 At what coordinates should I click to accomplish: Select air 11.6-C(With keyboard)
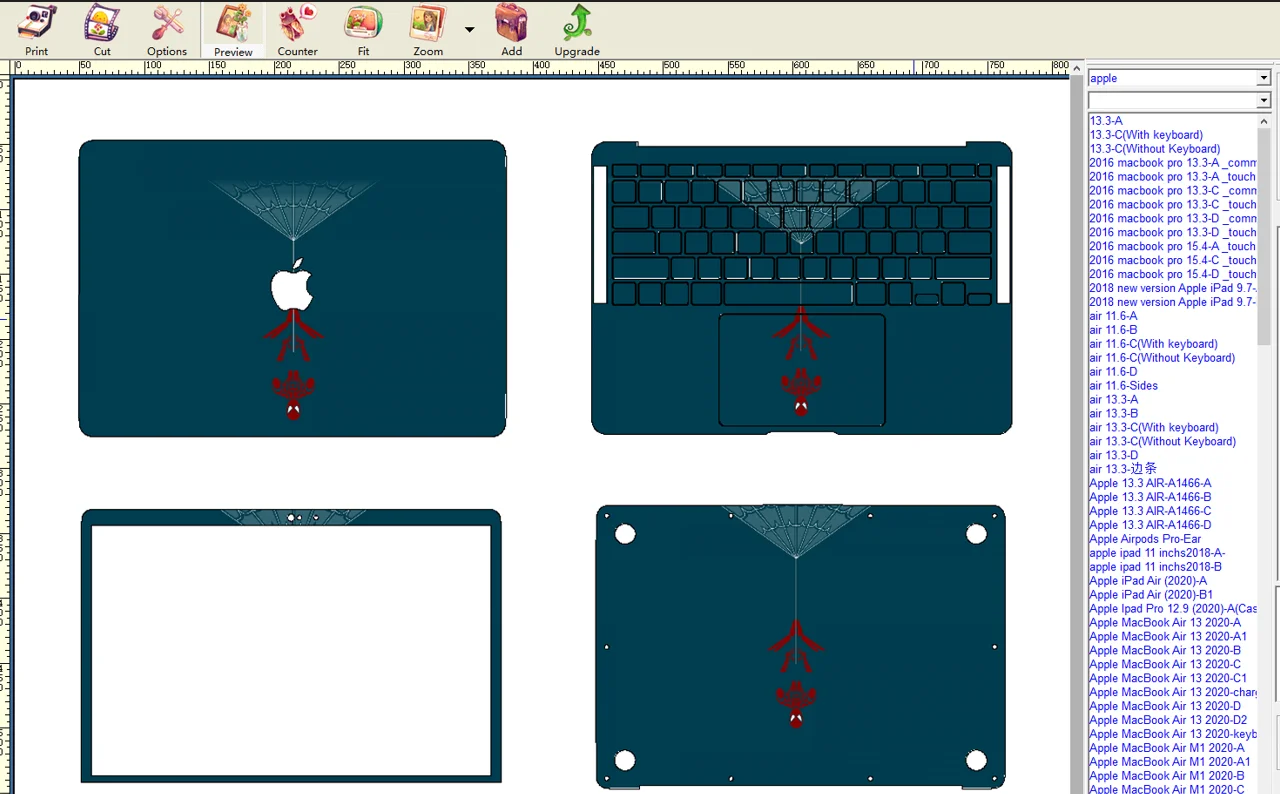[1153, 344]
